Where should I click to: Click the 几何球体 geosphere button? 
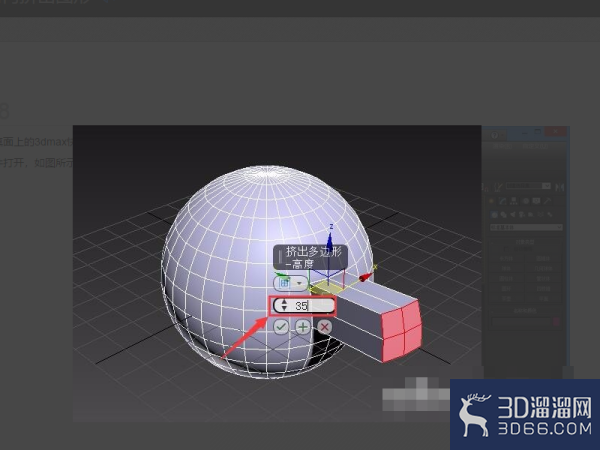543,269
